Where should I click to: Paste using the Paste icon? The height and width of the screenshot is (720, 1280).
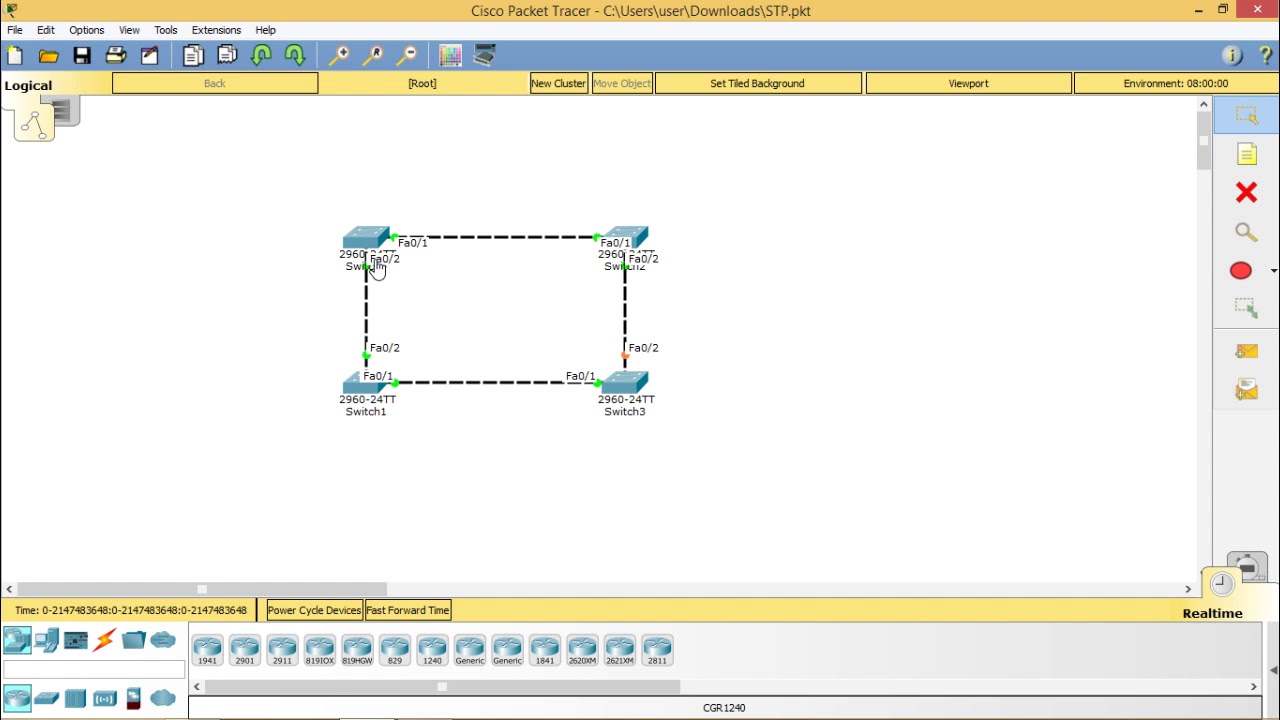coord(227,56)
